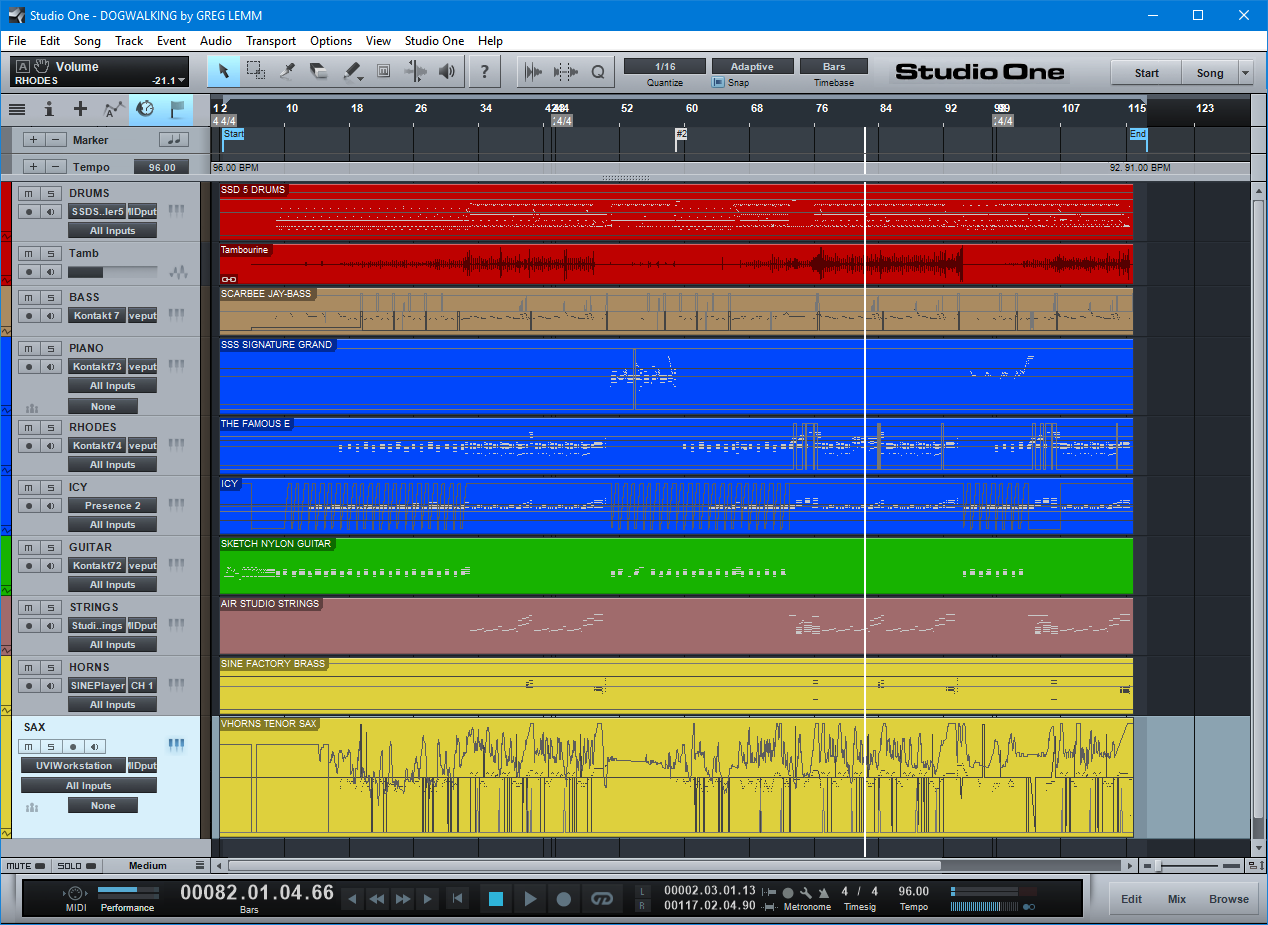Click the rewind button in transport
The height and width of the screenshot is (925, 1268).
coord(377,899)
